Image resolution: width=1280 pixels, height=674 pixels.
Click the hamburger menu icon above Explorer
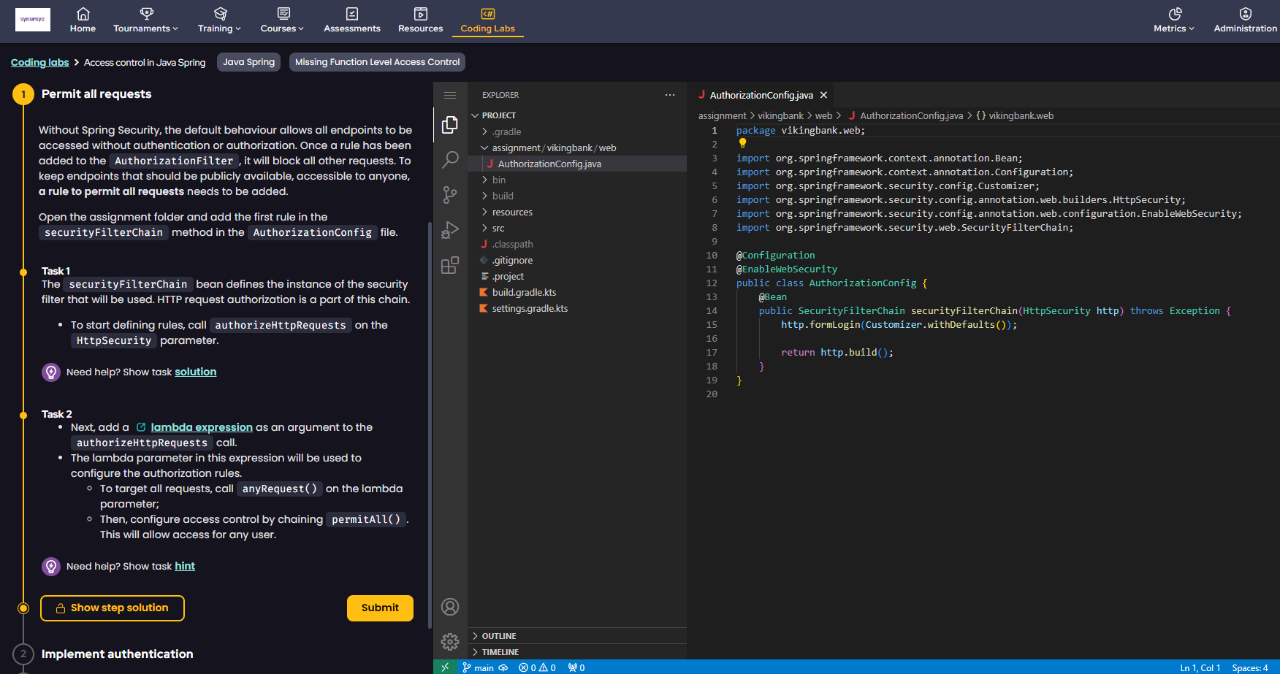[x=450, y=95]
